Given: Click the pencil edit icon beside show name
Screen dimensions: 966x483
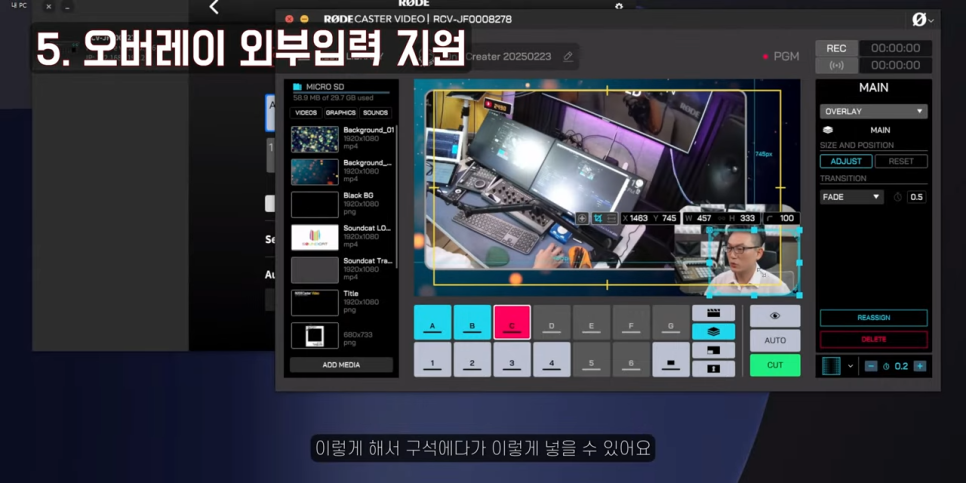Looking at the screenshot, I should pos(568,57).
